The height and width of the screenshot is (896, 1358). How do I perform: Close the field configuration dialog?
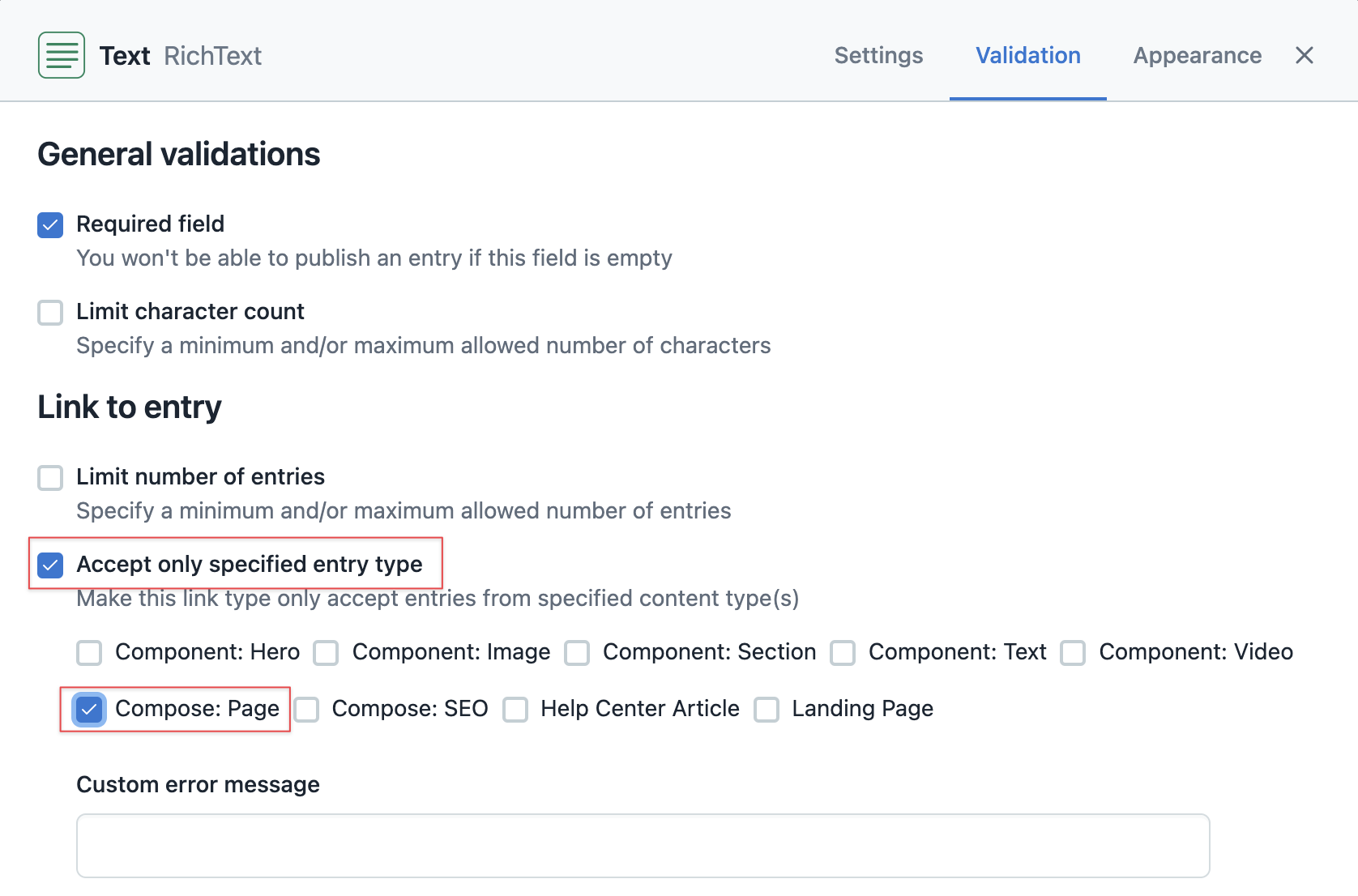(x=1305, y=55)
